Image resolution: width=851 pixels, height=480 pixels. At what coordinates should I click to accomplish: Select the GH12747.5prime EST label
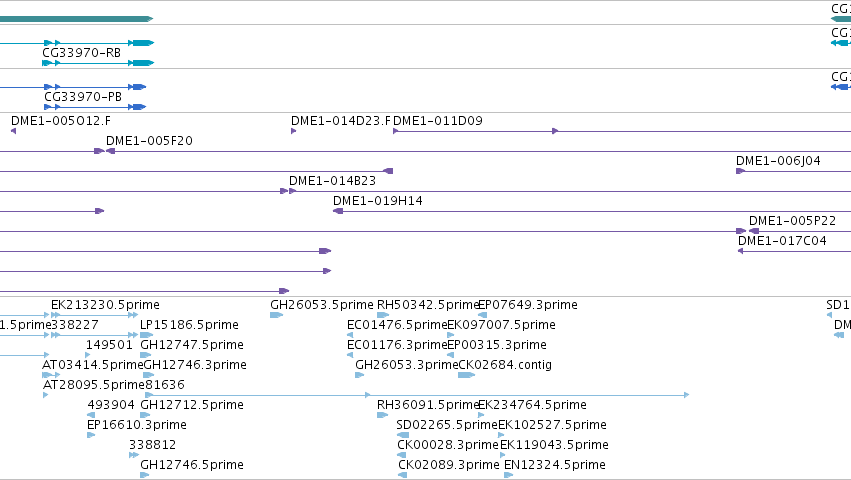(192, 345)
